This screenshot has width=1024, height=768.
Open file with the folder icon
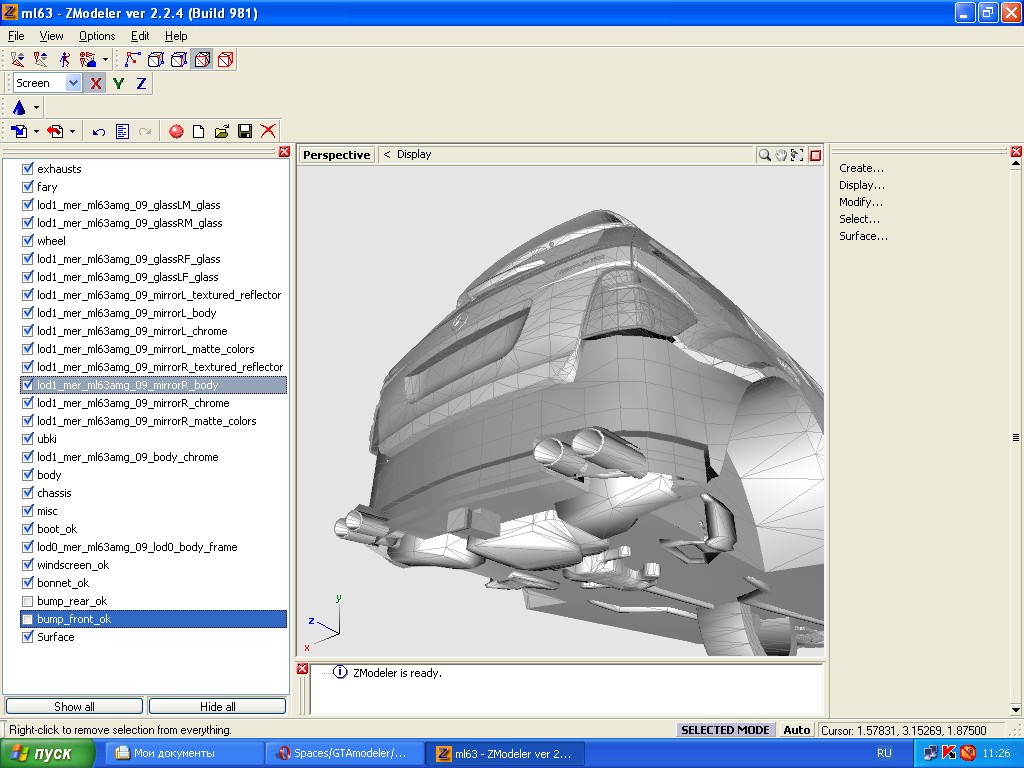tap(222, 132)
